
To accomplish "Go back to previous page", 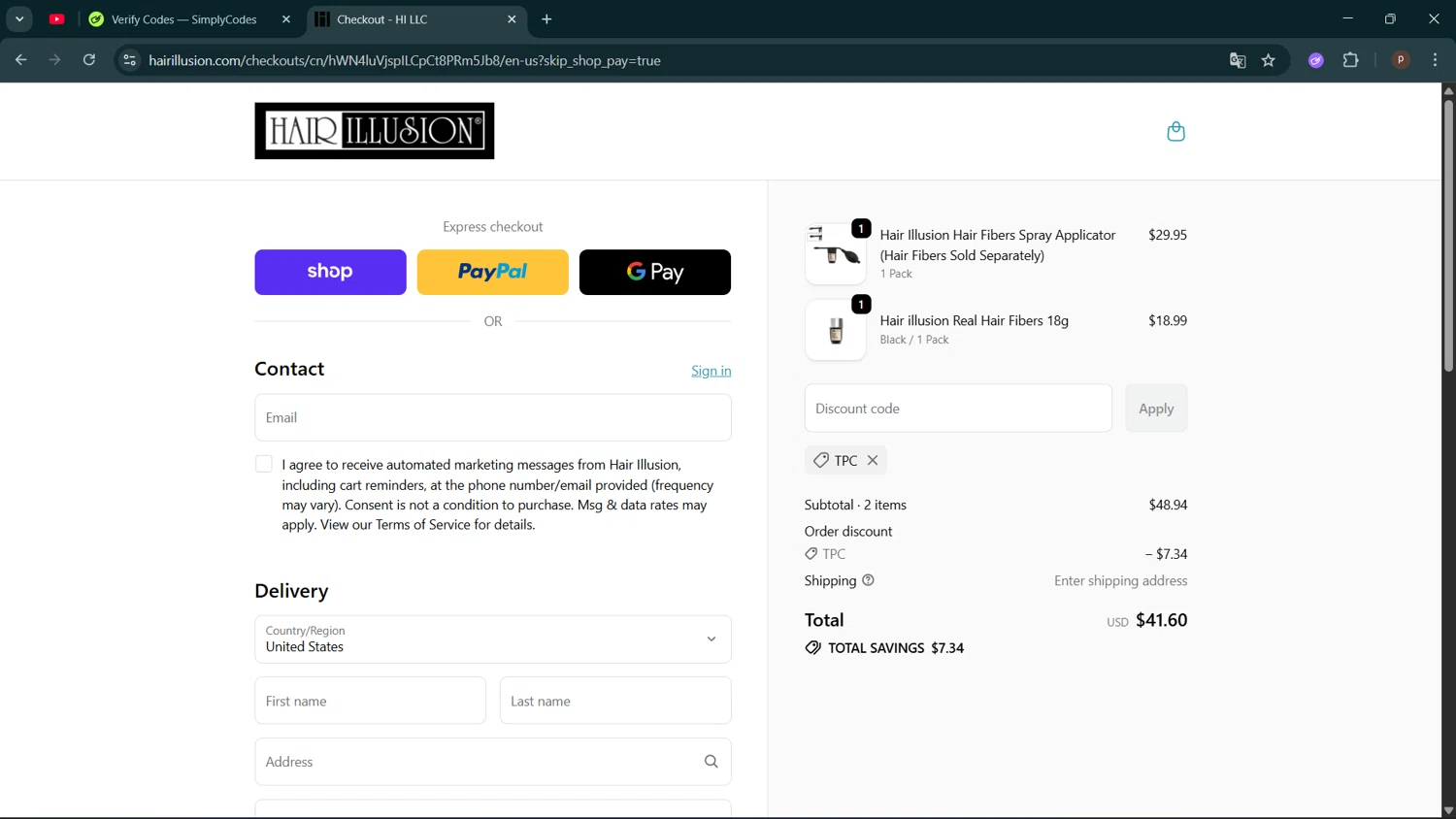I will click(x=21, y=60).
